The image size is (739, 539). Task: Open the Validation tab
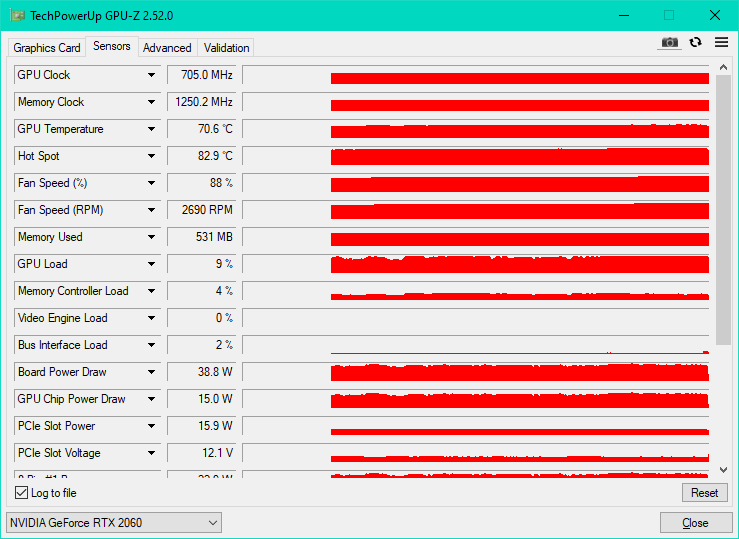(226, 48)
